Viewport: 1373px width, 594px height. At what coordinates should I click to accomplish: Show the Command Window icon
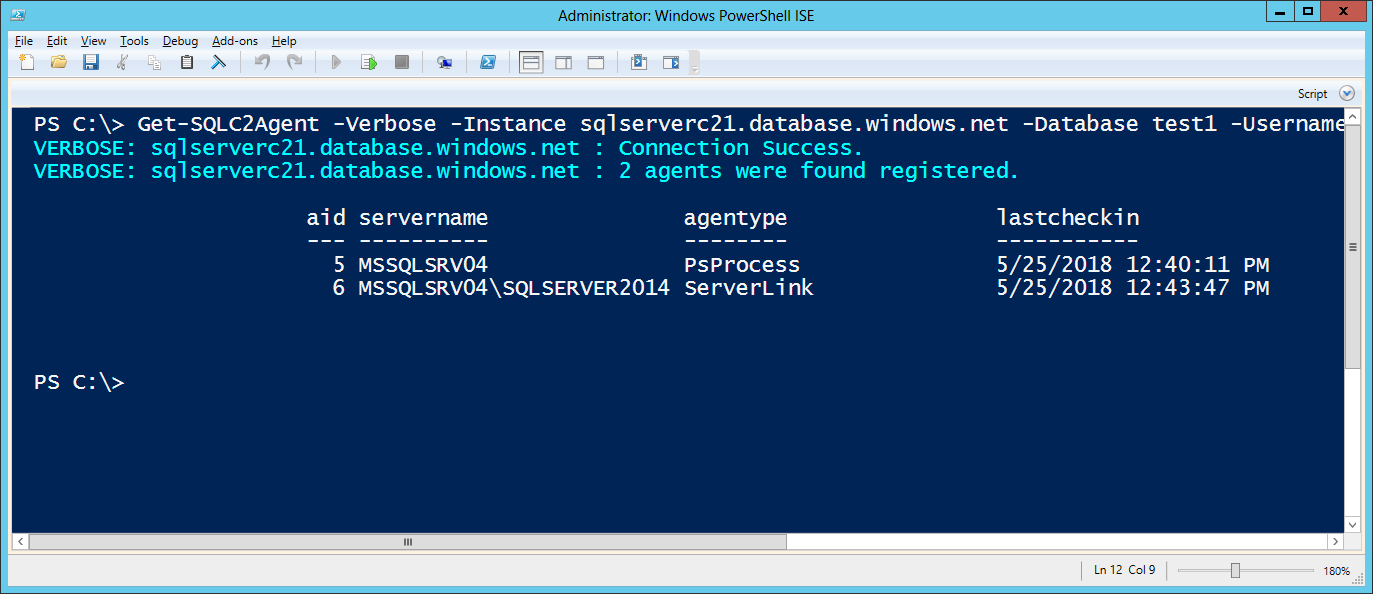639,62
